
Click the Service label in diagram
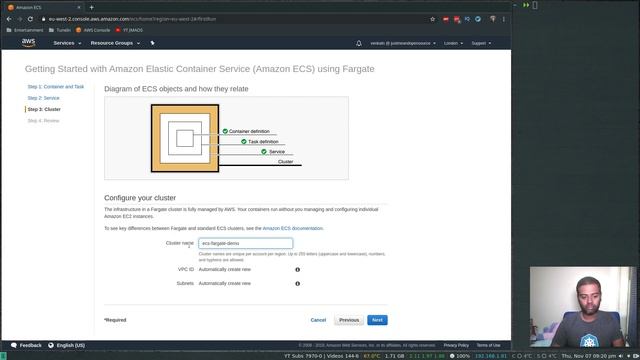coord(277,151)
